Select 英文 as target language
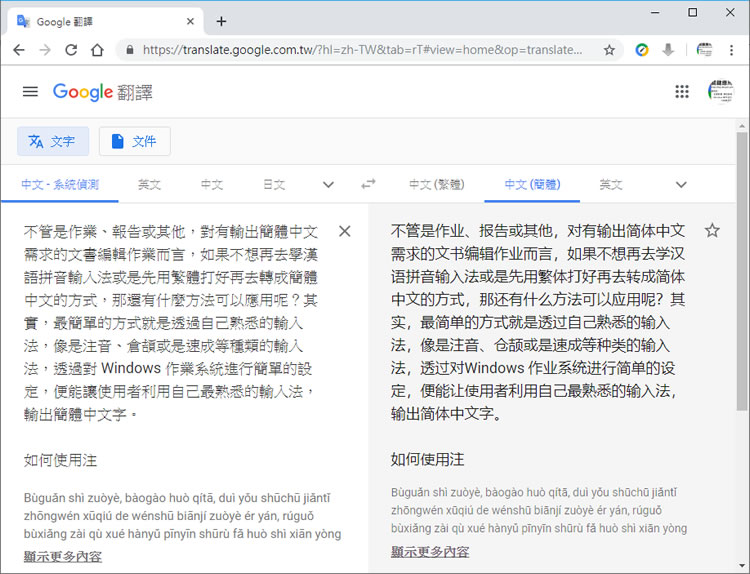Image resolution: width=750 pixels, height=574 pixels. click(x=611, y=185)
